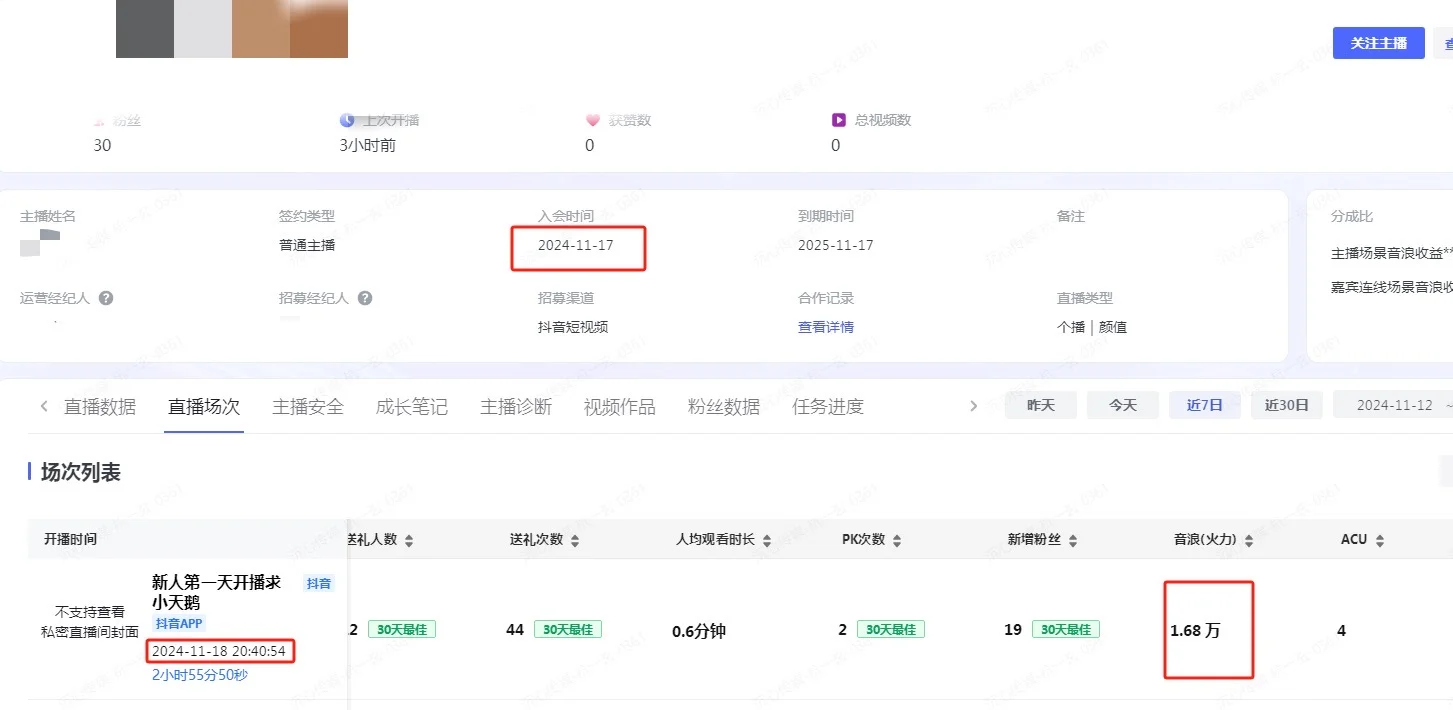Viewport: 1453px width, 710px height.
Task: Click the 场次列表 section heading
Action: click(81, 472)
